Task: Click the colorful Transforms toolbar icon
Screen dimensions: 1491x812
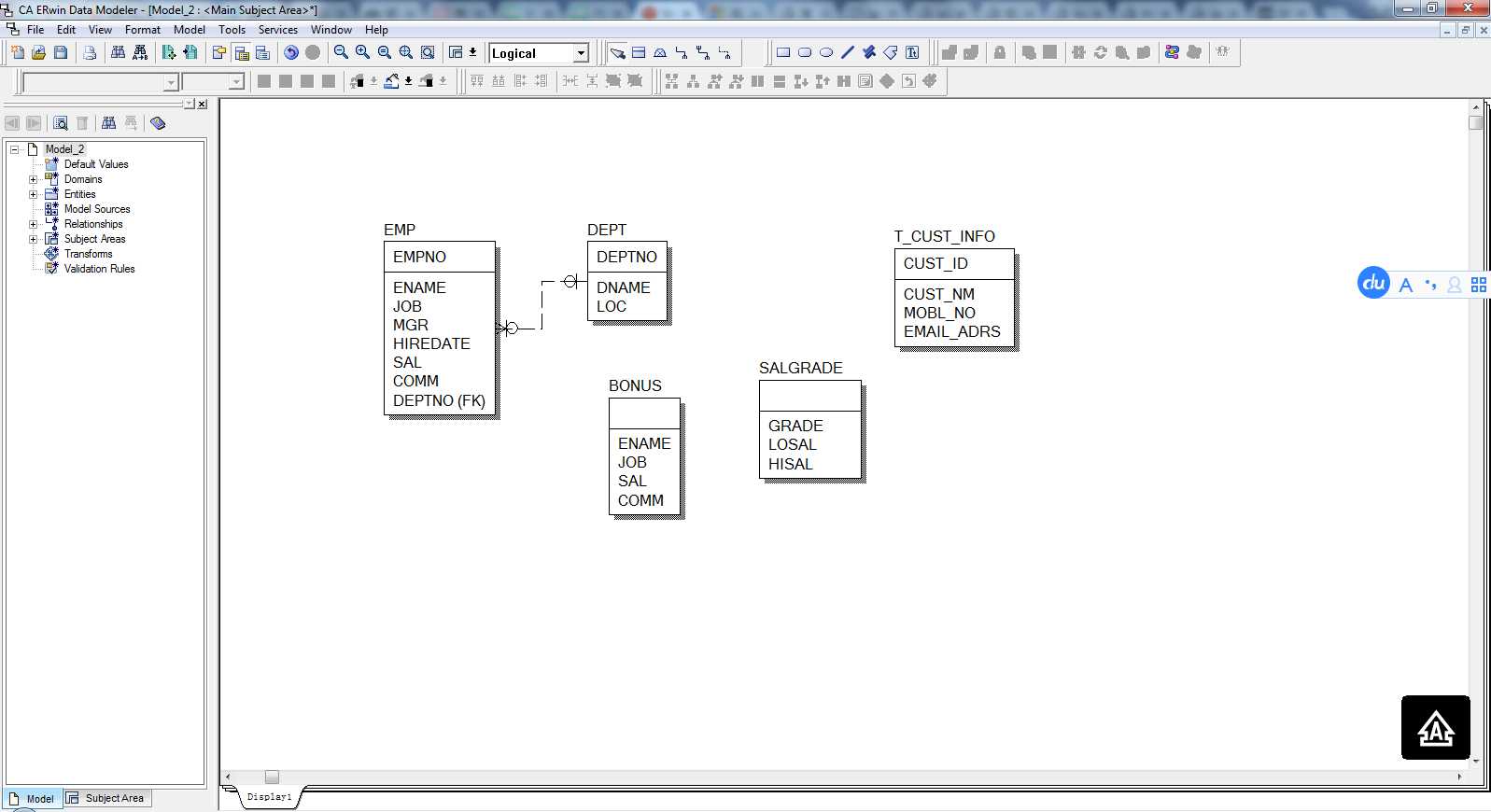Action: click(1172, 52)
